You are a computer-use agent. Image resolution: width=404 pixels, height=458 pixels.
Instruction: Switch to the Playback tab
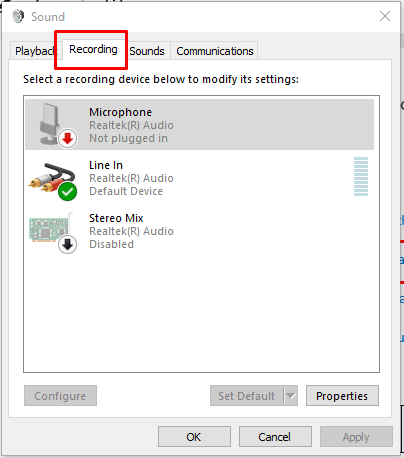click(x=35, y=51)
